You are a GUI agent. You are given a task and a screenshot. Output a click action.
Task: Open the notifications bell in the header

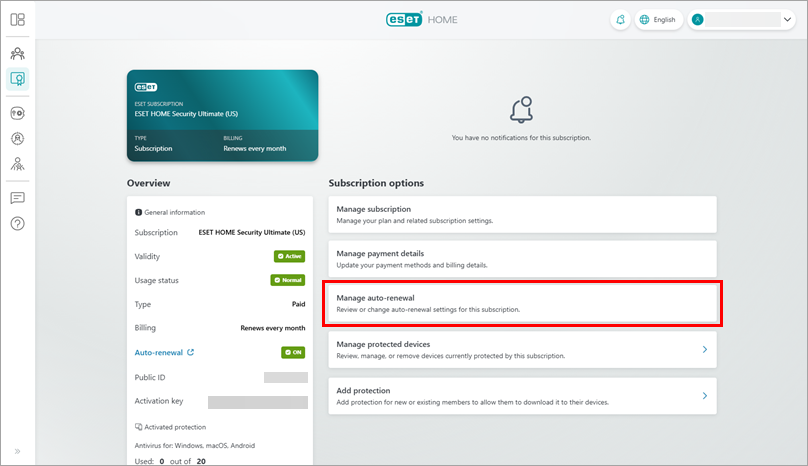point(620,20)
